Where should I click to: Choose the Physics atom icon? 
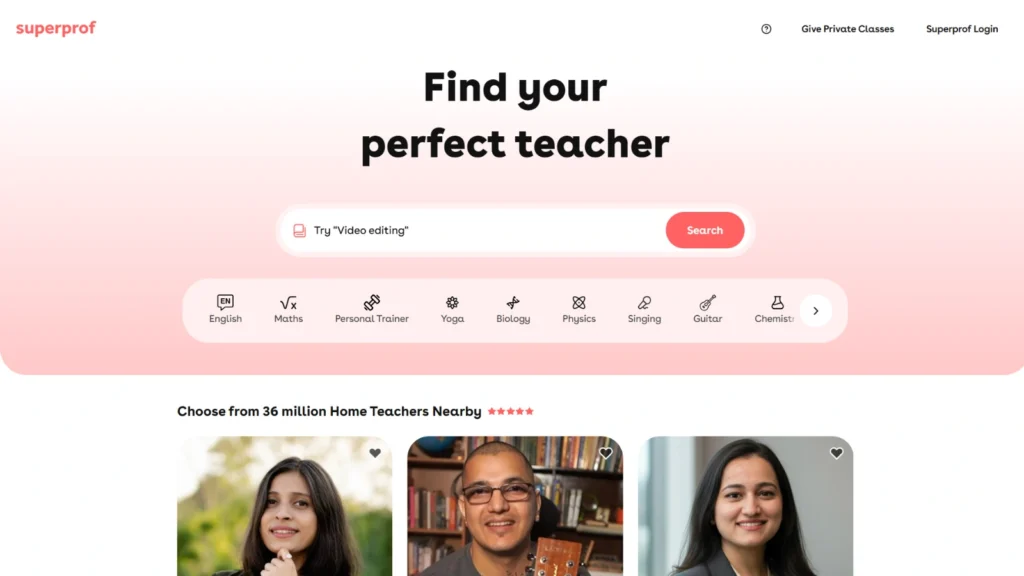(579, 302)
